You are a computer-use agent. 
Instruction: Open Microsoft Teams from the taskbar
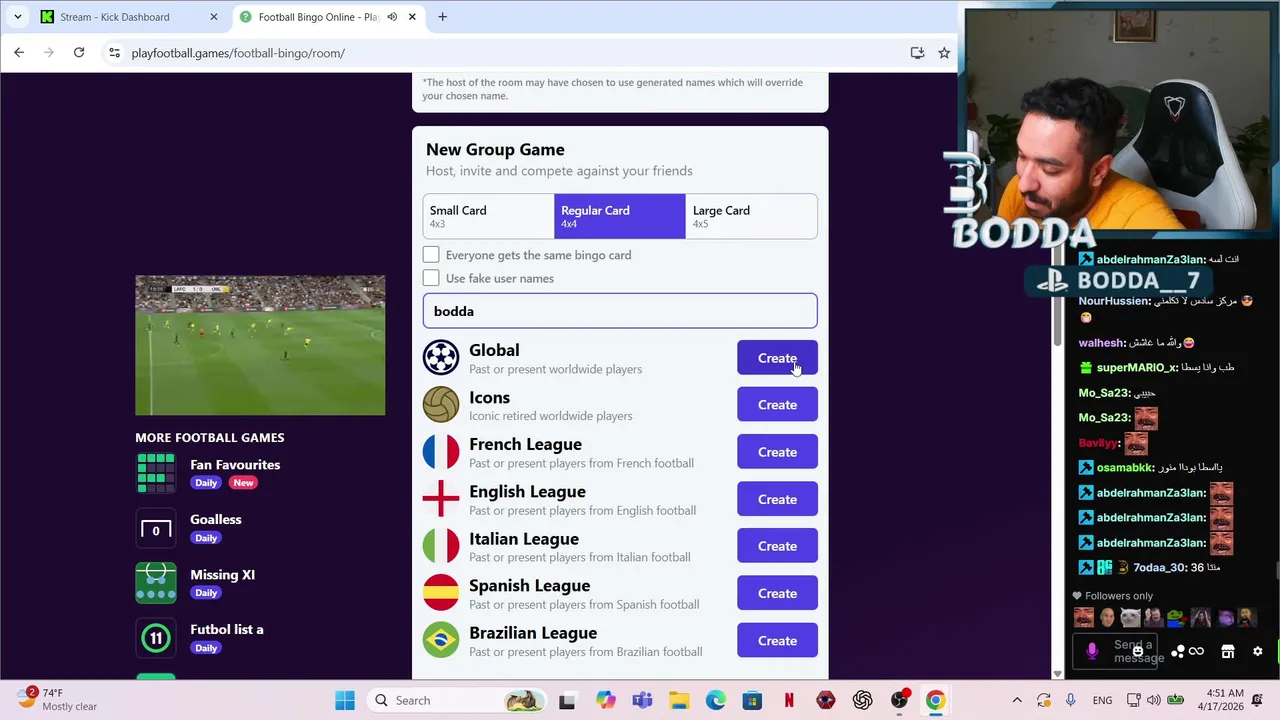[x=642, y=700]
